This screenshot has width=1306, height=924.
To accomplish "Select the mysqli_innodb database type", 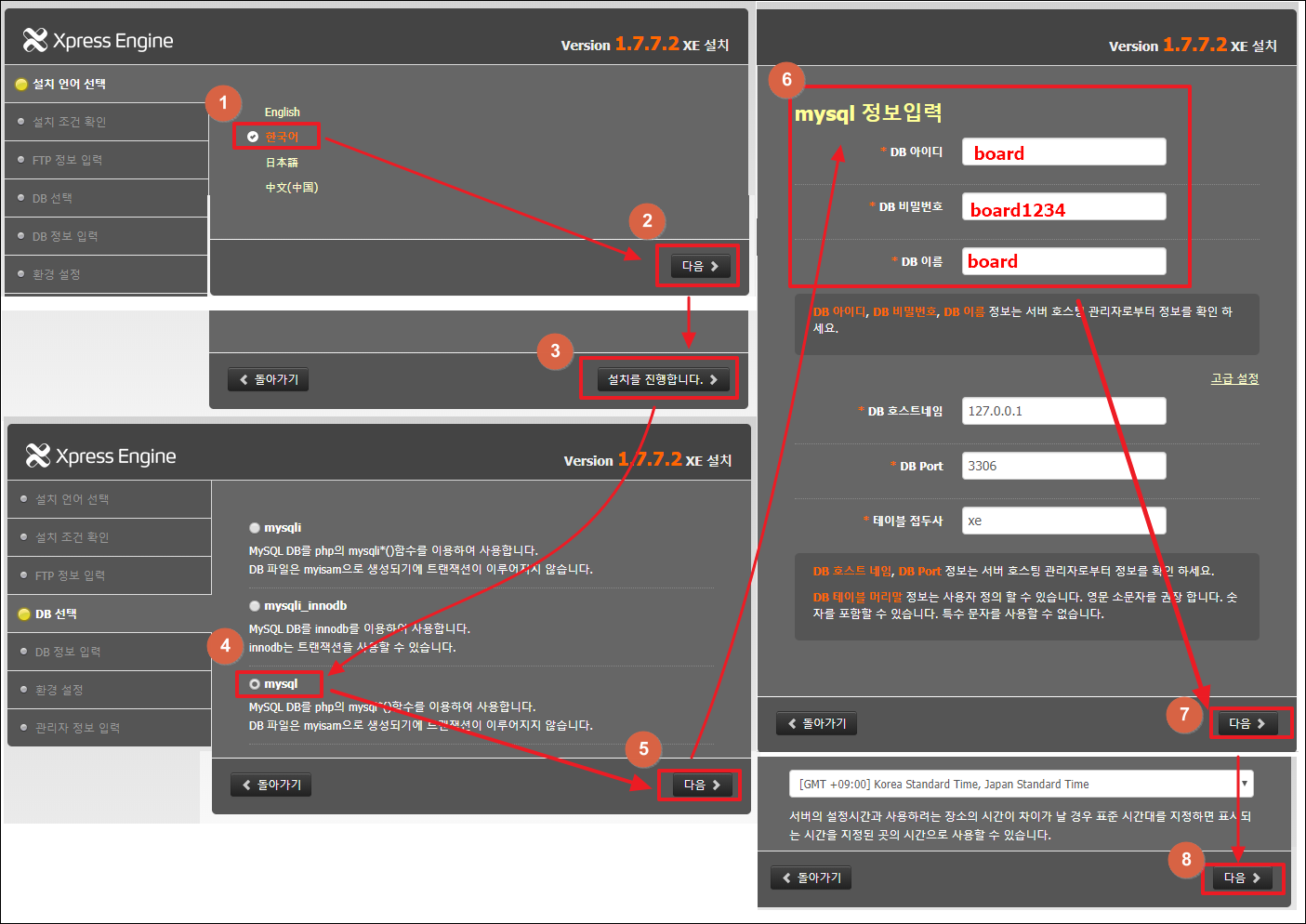I will click(255, 606).
